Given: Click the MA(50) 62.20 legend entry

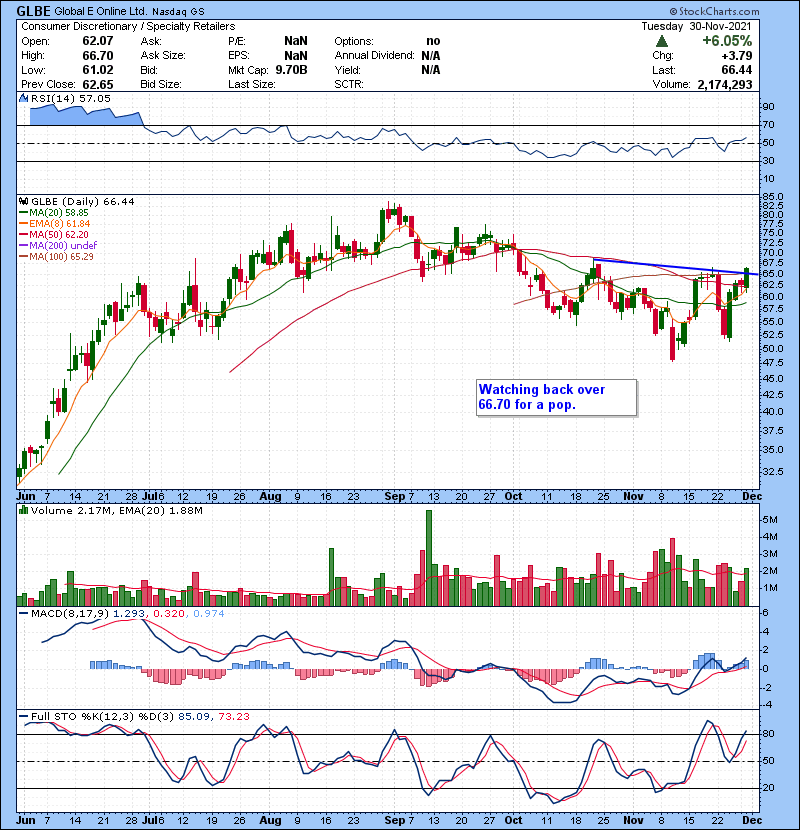Looking at the screenshot, I should [x=54, y=234].
